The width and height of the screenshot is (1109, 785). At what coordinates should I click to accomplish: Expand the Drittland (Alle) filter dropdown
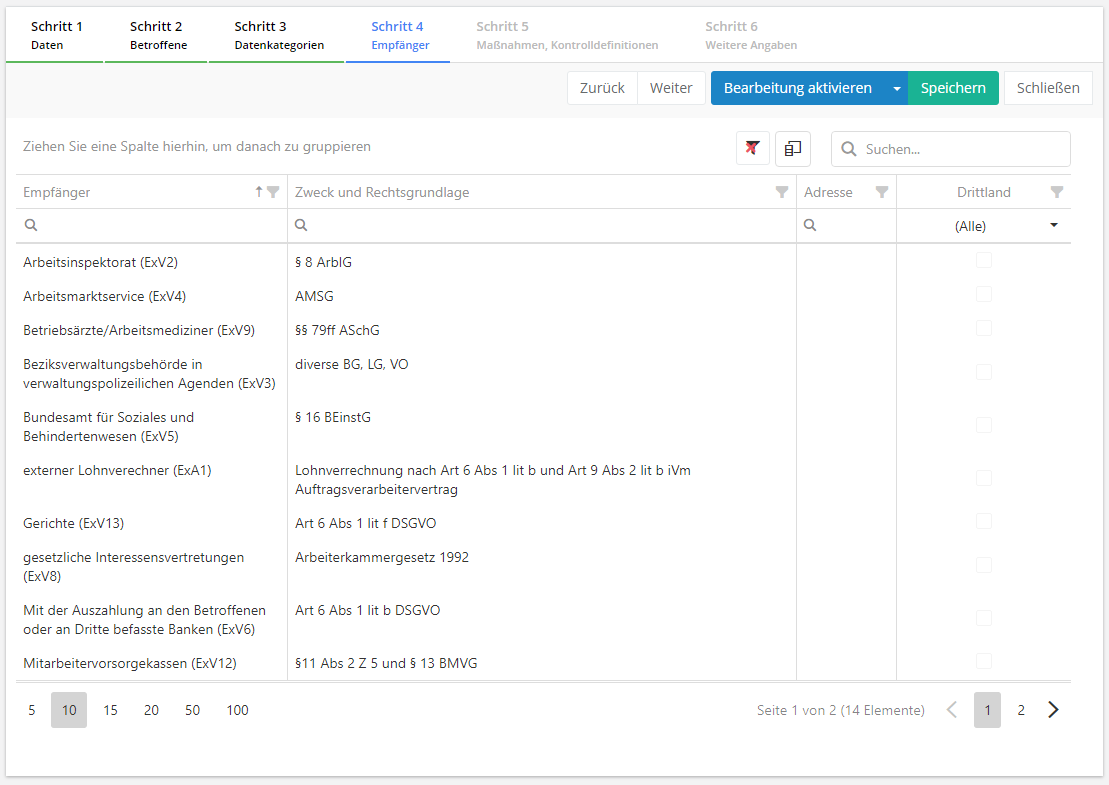point(1053,226)
